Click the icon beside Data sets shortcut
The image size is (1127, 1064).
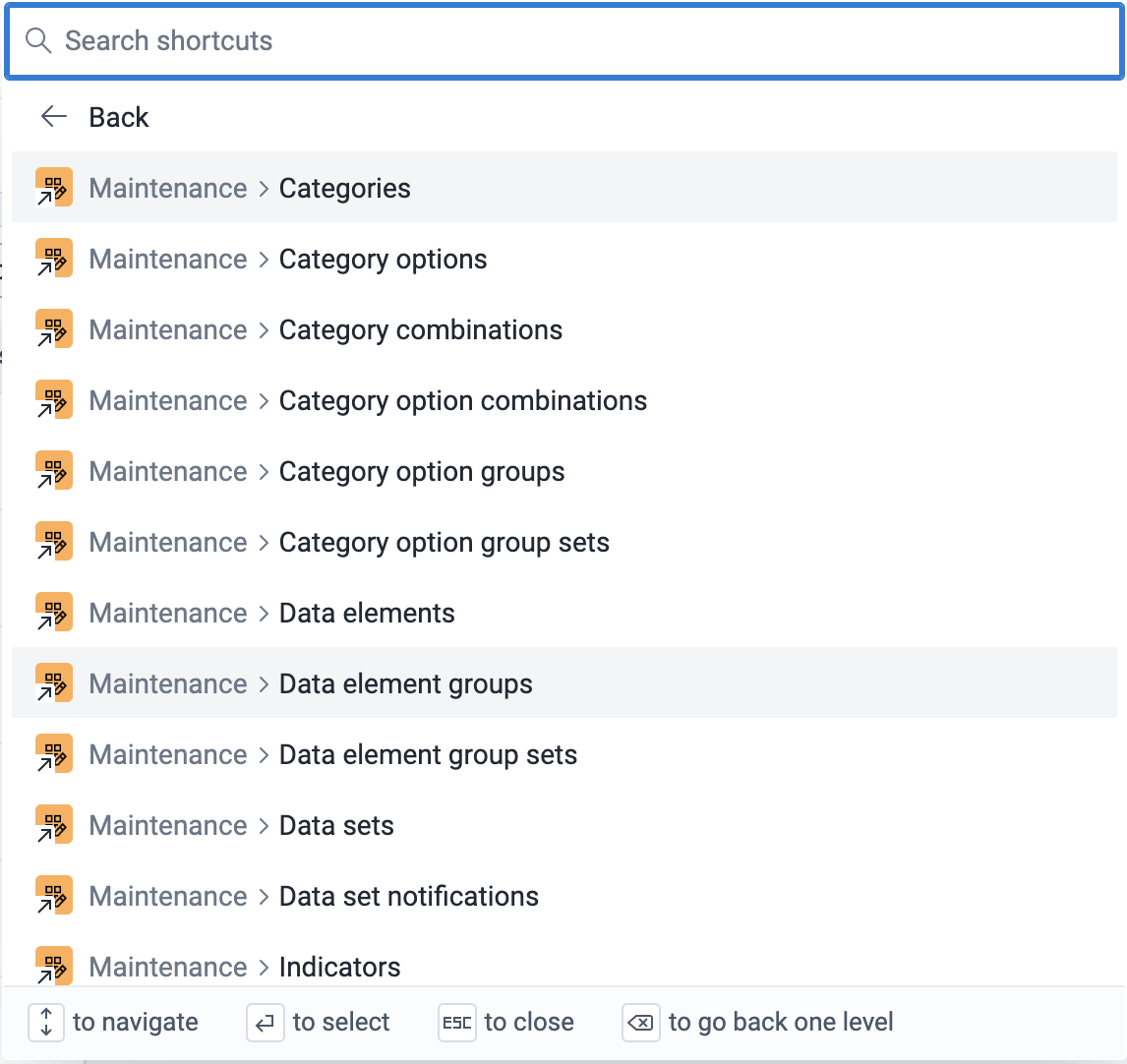[54, 825]
